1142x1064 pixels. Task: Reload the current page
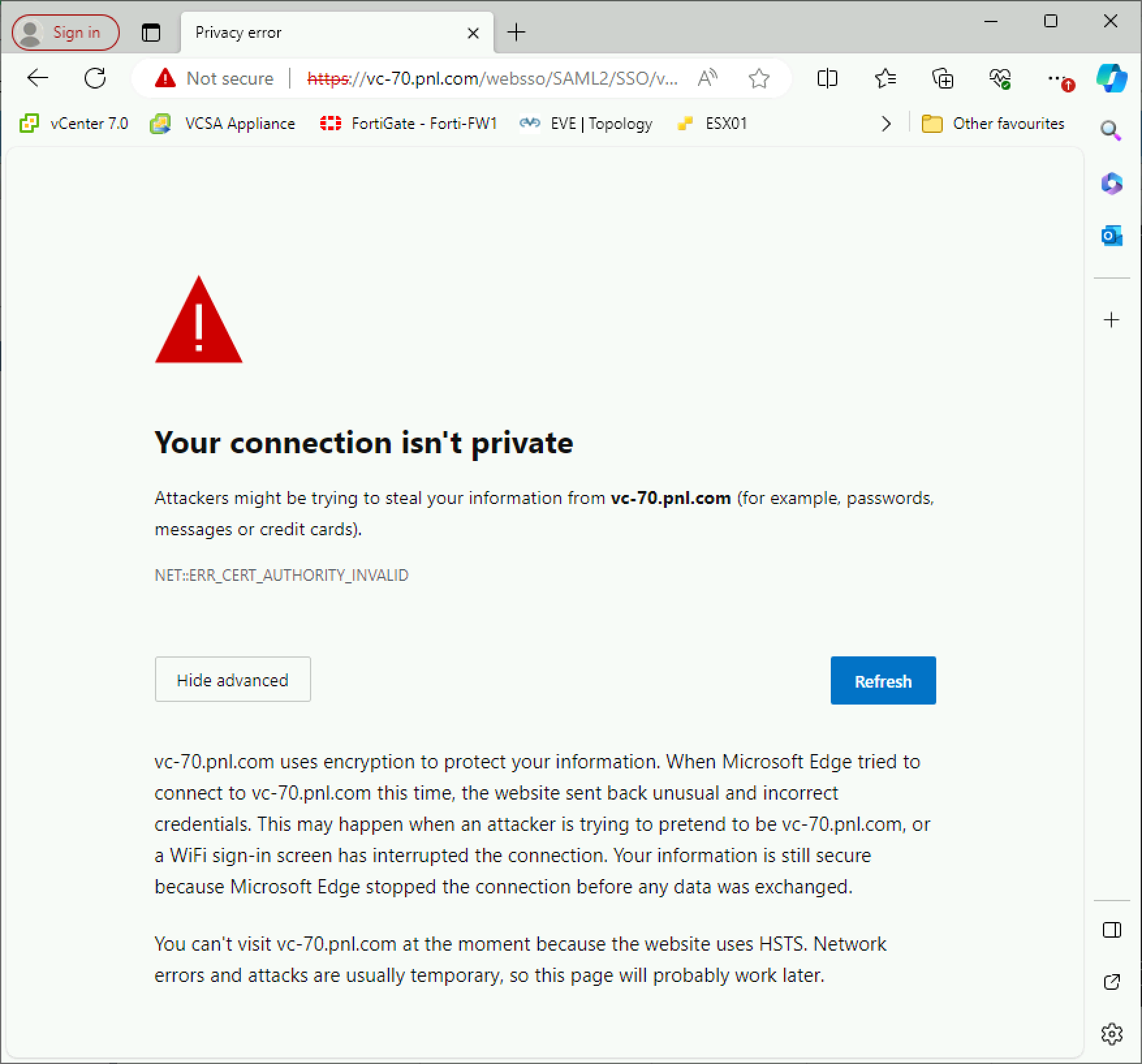click(x=95, y=78)
